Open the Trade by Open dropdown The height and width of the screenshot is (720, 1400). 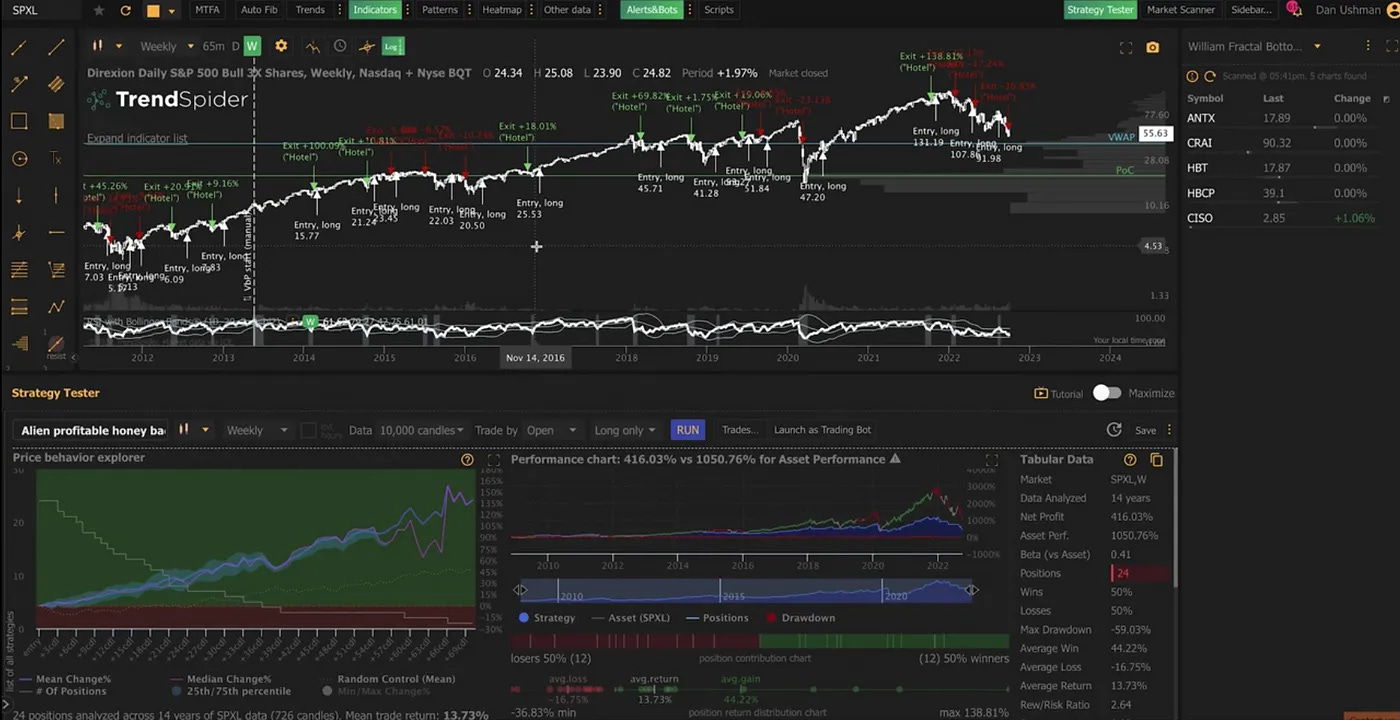pos(551,430)
